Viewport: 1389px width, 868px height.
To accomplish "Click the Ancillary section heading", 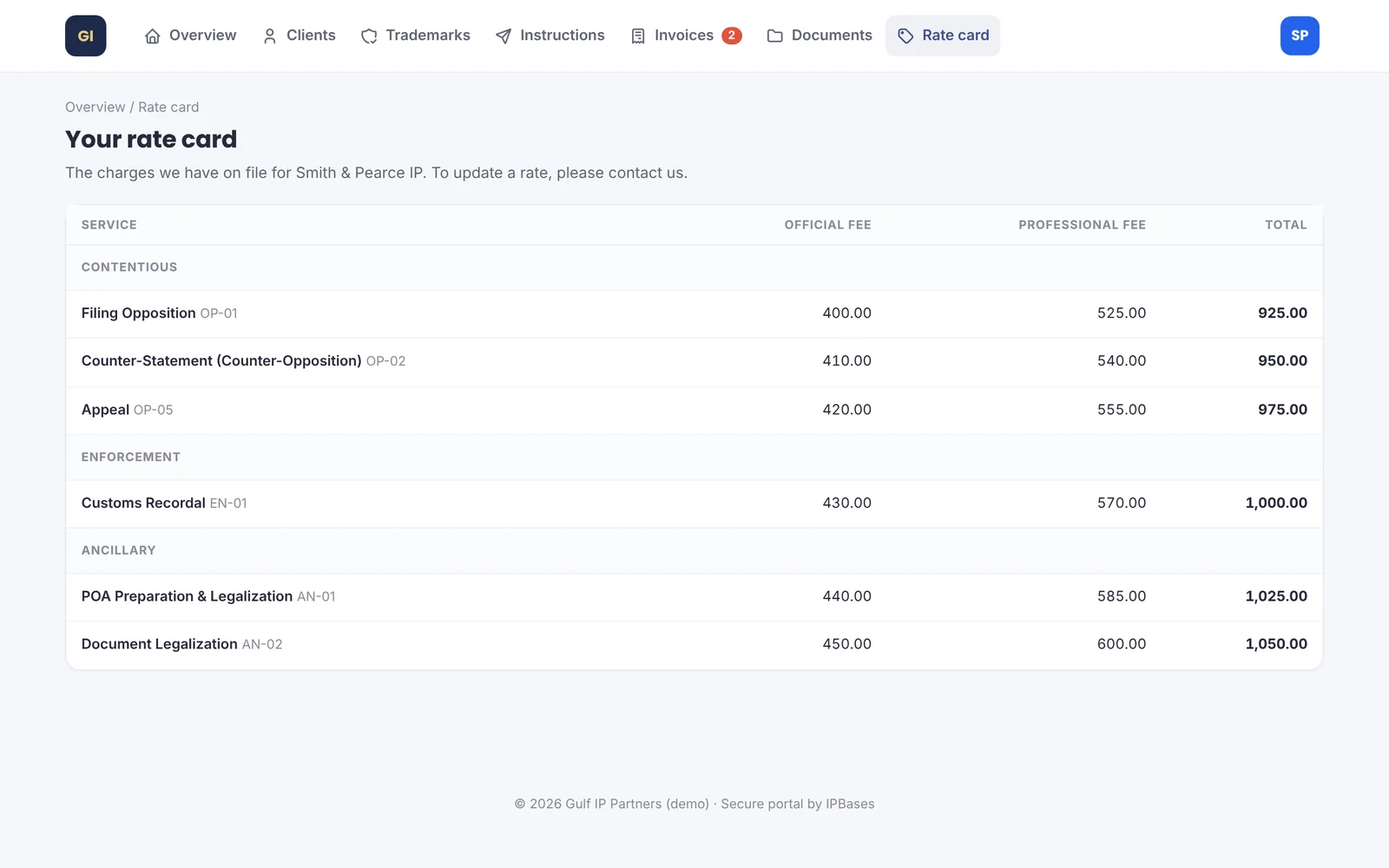I will pyautogui.click(x=119, y=550).
